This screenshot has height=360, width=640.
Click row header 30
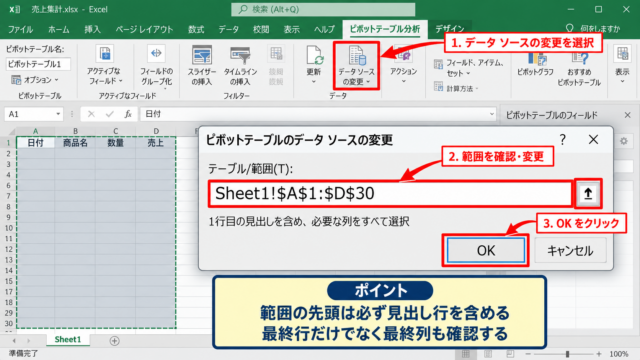coord(8,323)
